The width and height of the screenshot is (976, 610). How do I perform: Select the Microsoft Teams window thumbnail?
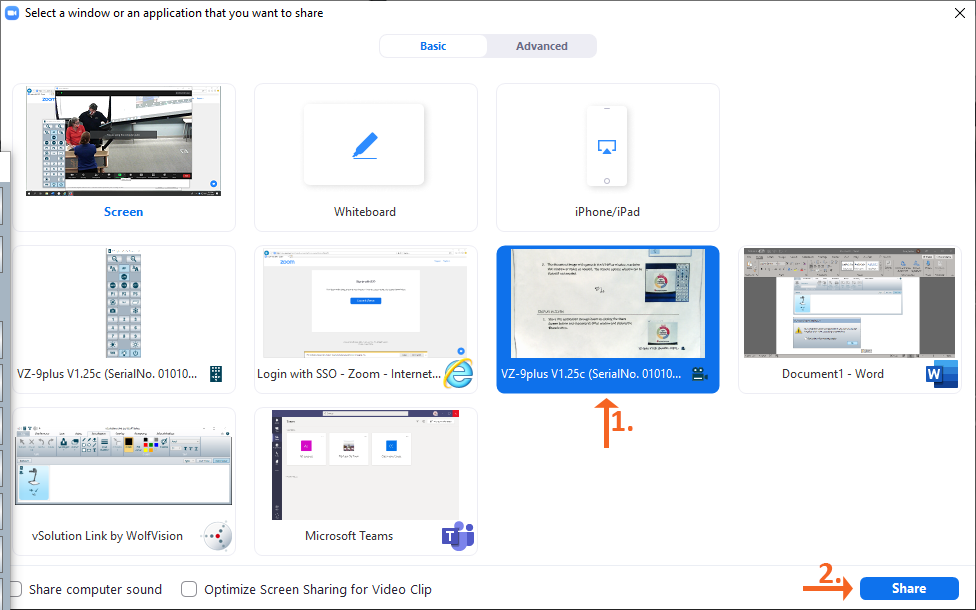coord(364,465)
